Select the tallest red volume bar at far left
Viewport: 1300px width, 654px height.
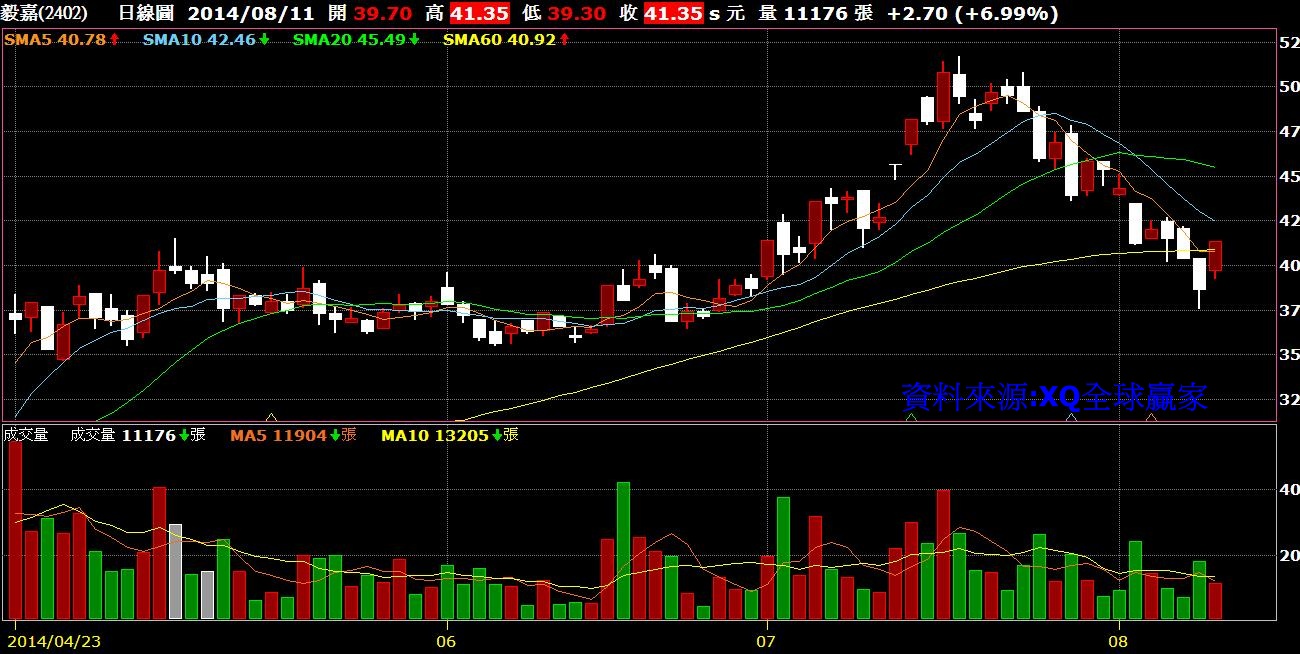(x=15, y=530)
